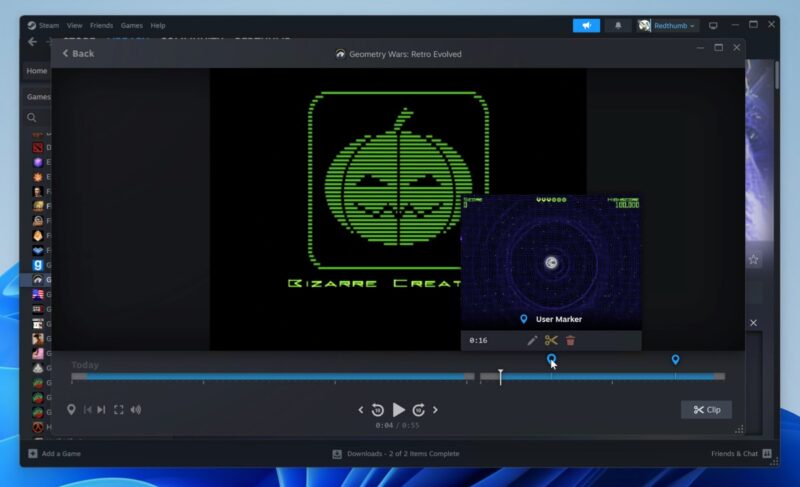Viewport: 800px width, 487px height.
Task: Close the side panel with the X
Action: (x=754, y=323)
